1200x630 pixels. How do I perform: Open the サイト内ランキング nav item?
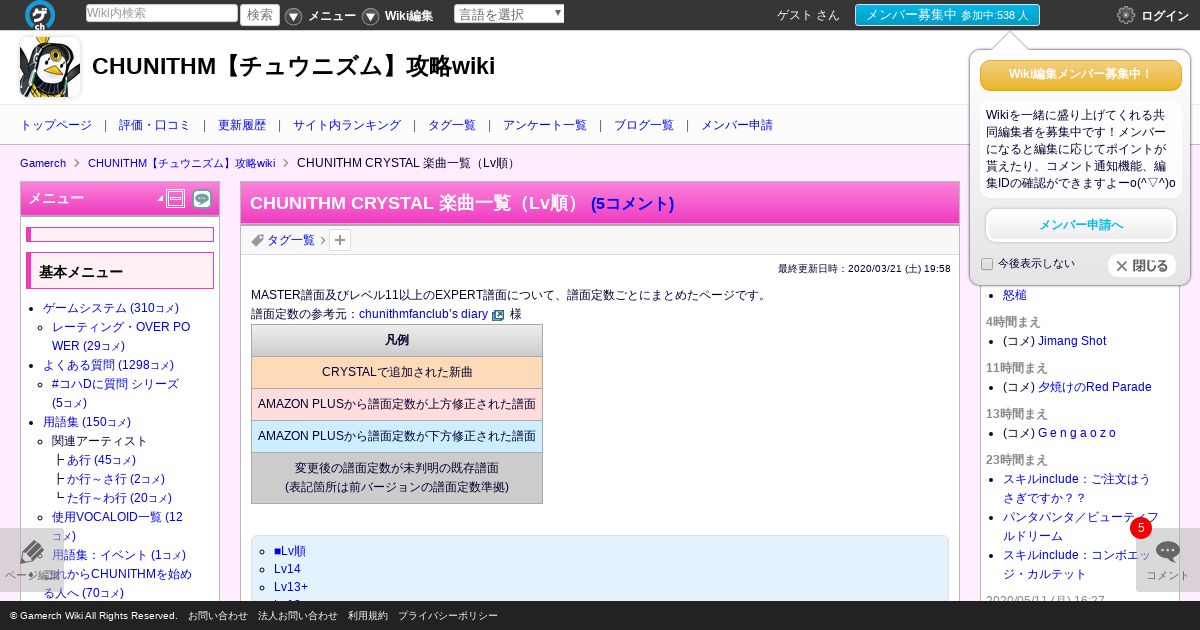347,125
